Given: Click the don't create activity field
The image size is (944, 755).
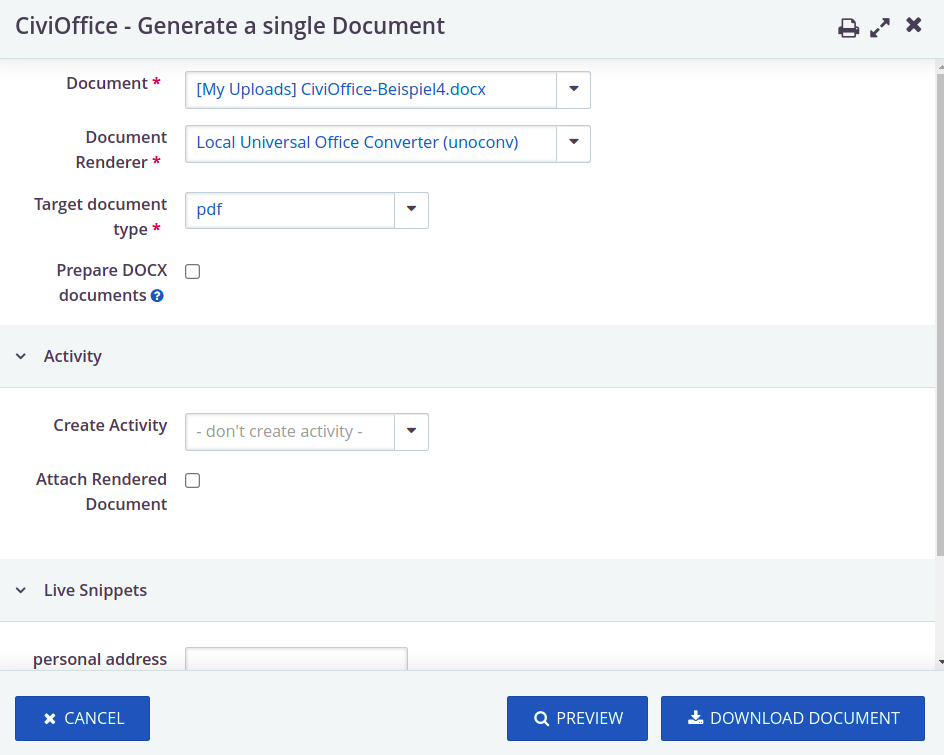Looking at the screenshot, I should (290, 432).
